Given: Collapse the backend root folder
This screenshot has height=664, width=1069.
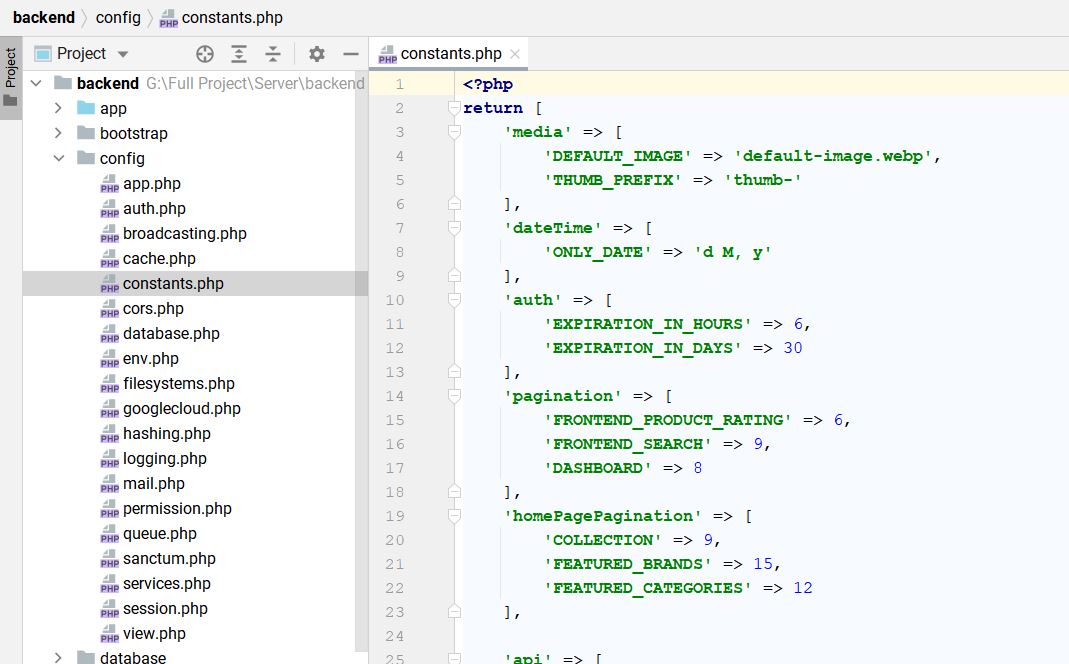Looking at the screenshot, I should pyautogui.click(x=36, y=83).
